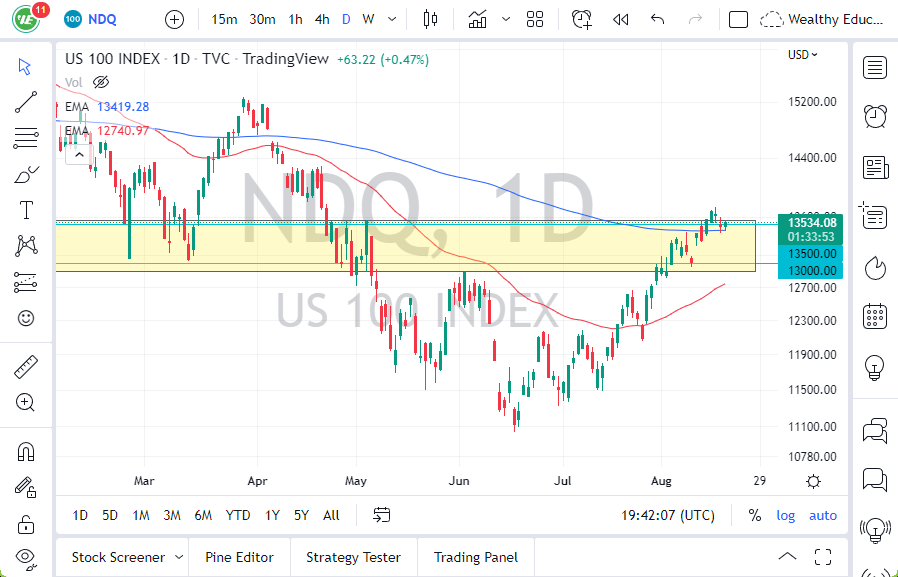Screen dimensions: 898x577
Task: Select the text annotation tool
Action: coord(26,210)
